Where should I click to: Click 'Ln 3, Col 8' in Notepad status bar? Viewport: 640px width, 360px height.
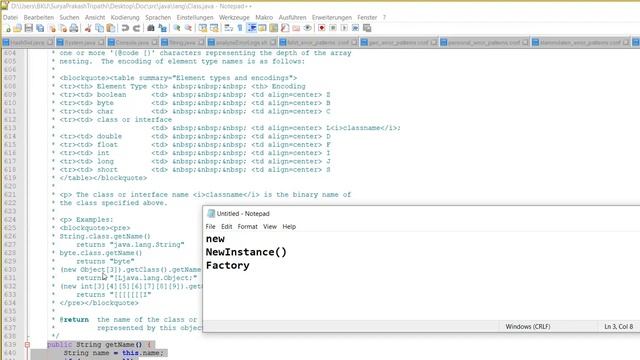[618, 327]
